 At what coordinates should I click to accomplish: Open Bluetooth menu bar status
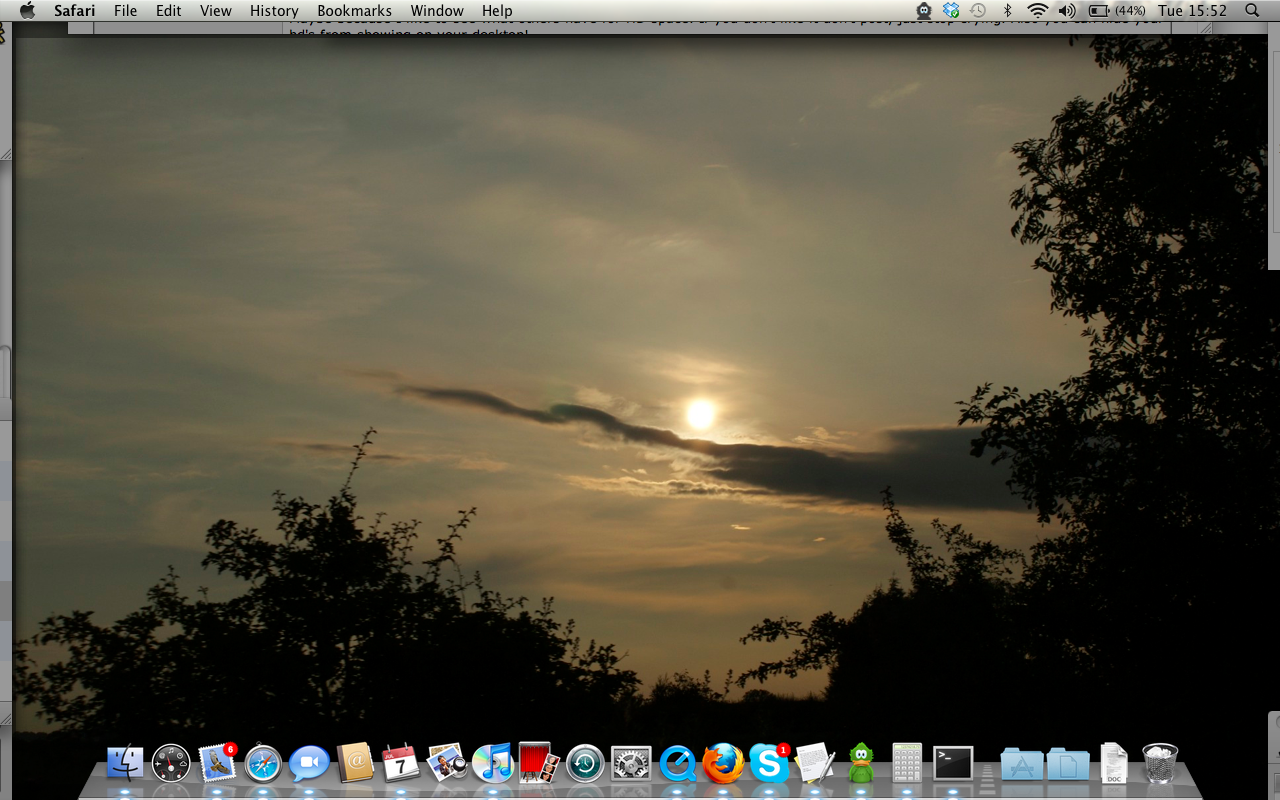click(x=1008, y=11)
